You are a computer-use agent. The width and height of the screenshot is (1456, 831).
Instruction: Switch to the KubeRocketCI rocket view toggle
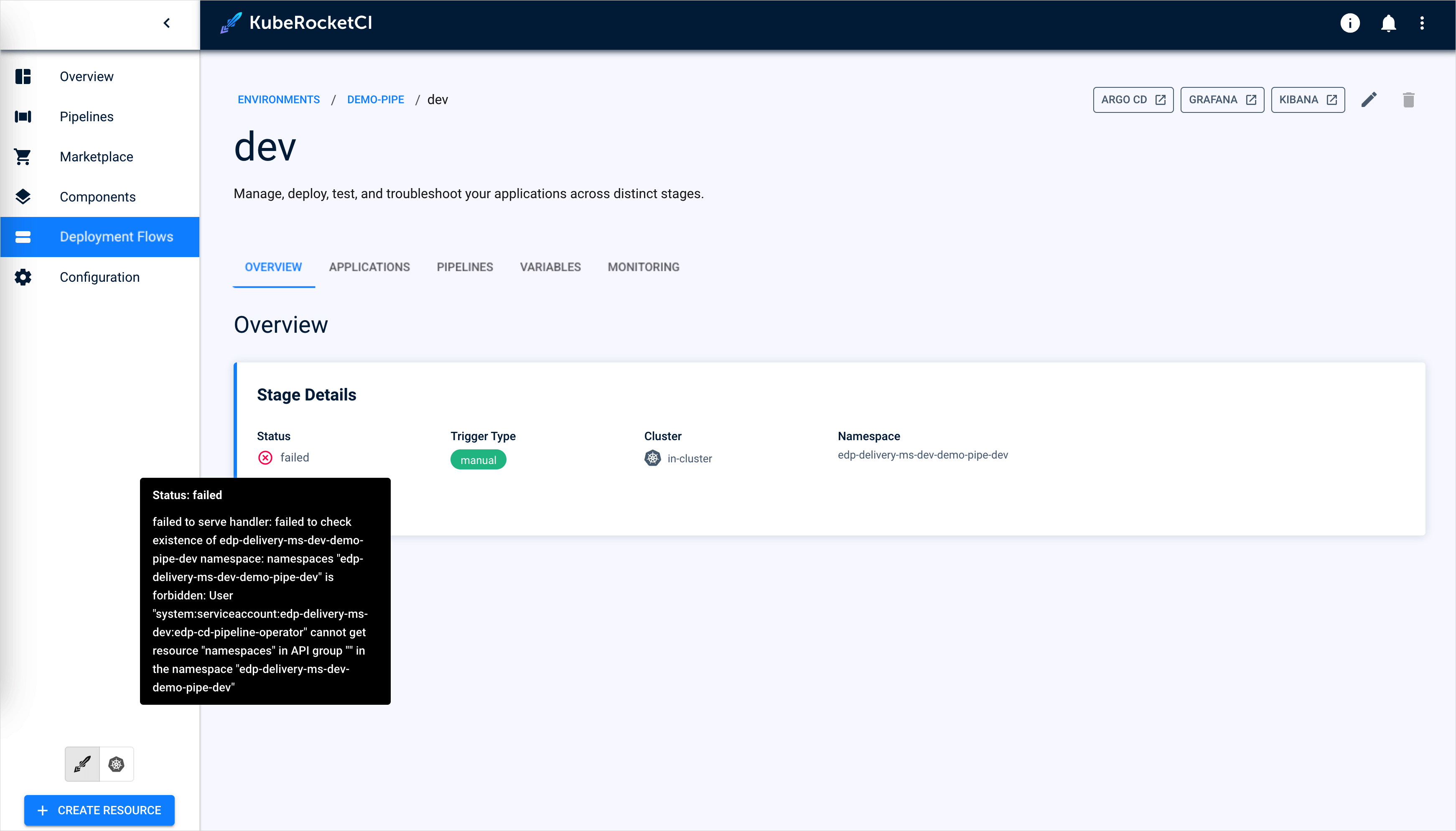click(82, 764)
